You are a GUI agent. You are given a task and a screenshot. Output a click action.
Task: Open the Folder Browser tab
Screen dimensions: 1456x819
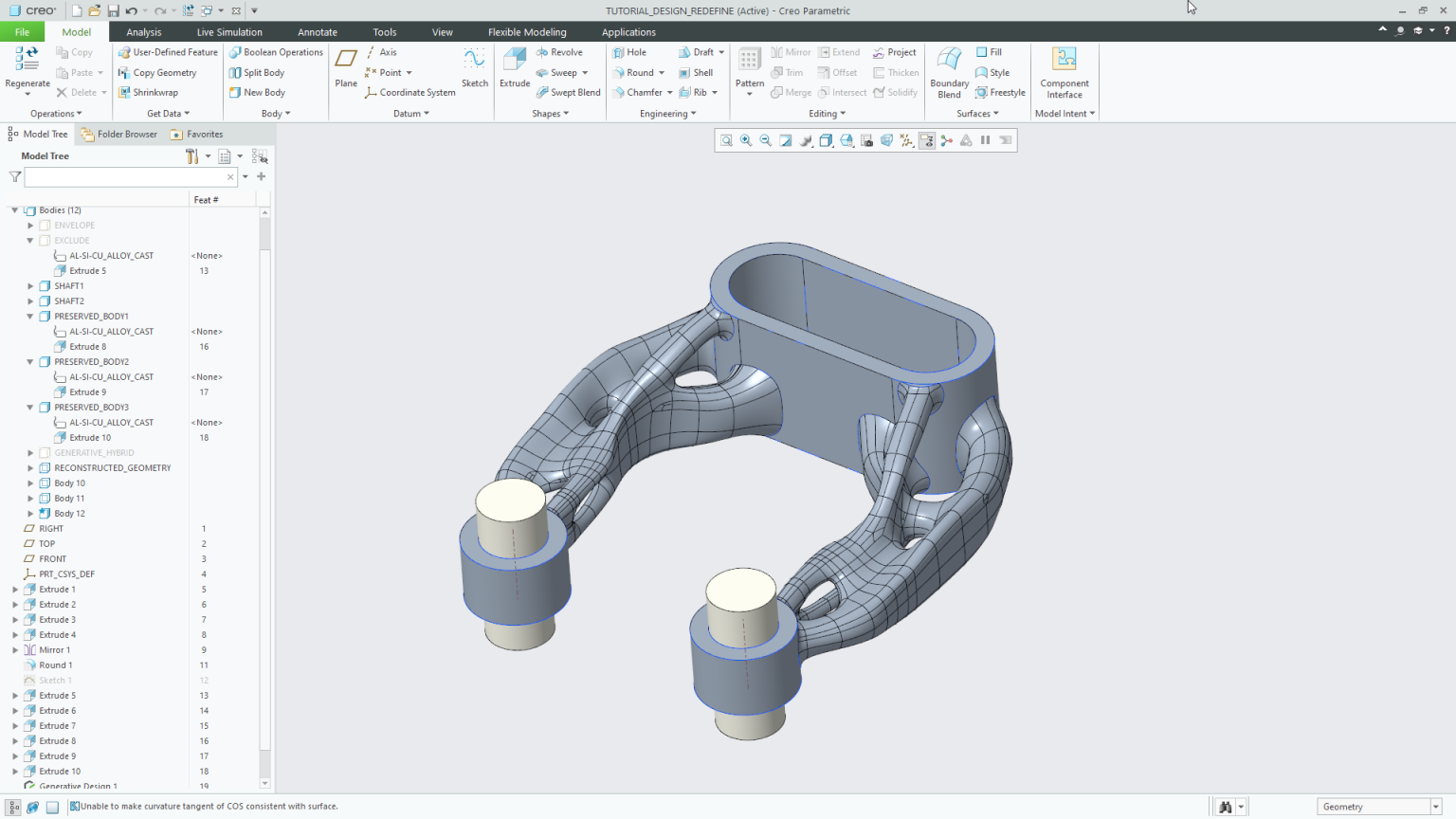click(x=118, y=134)
